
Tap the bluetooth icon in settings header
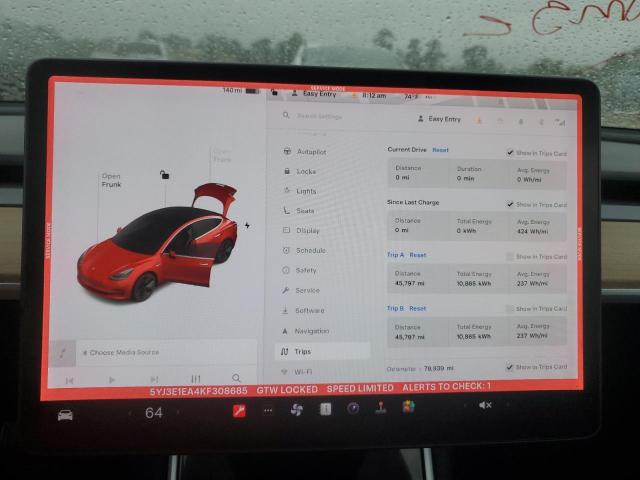coord(541,122)
